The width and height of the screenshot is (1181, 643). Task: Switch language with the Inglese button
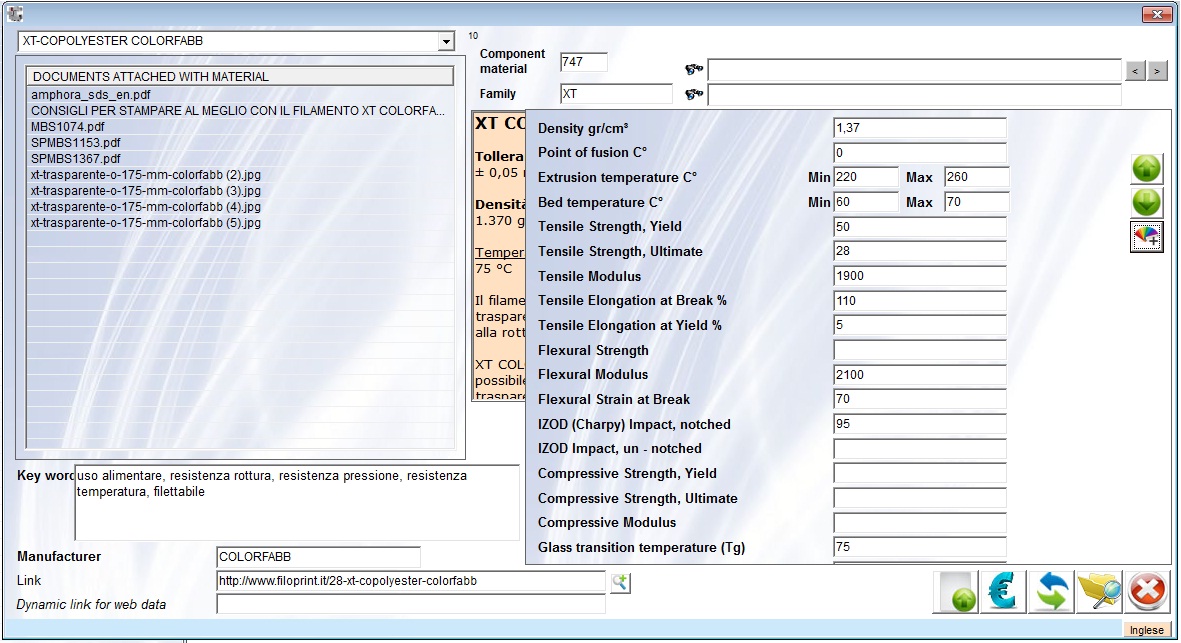[x=1146, y=630]
